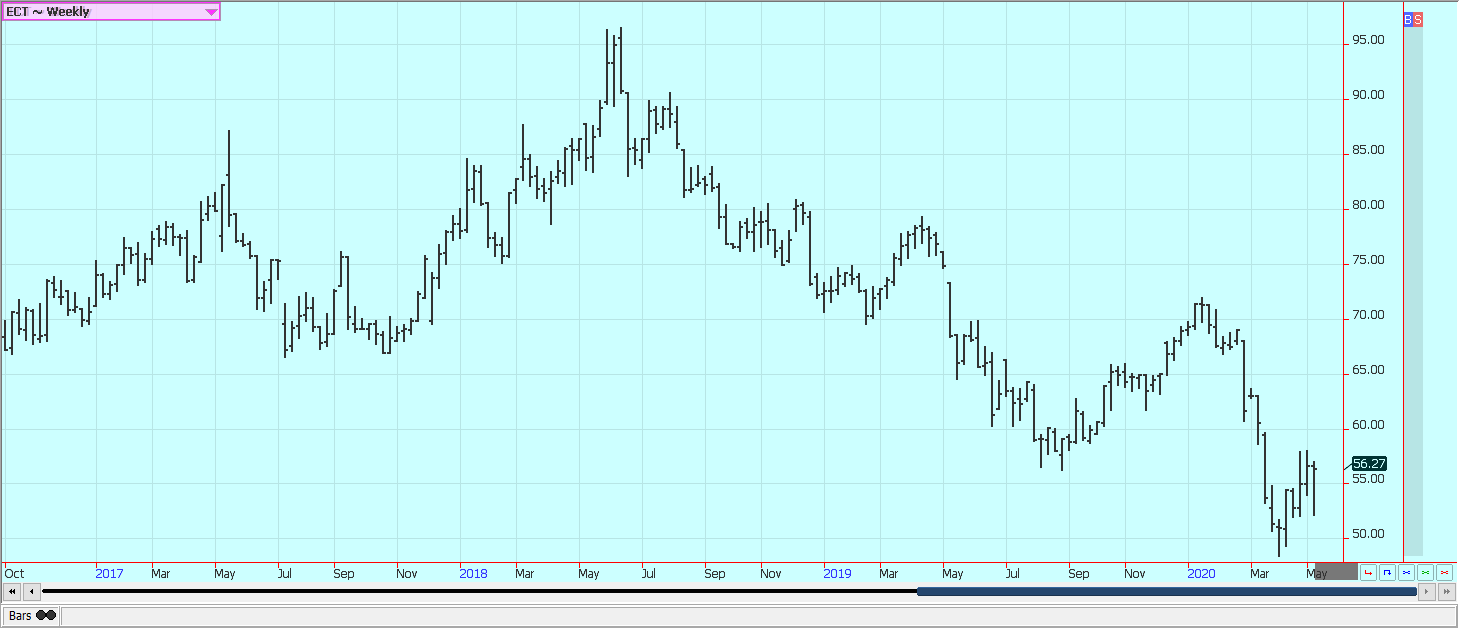
Task: Click the 50.00 price axis label
Action: [1369, 534]
